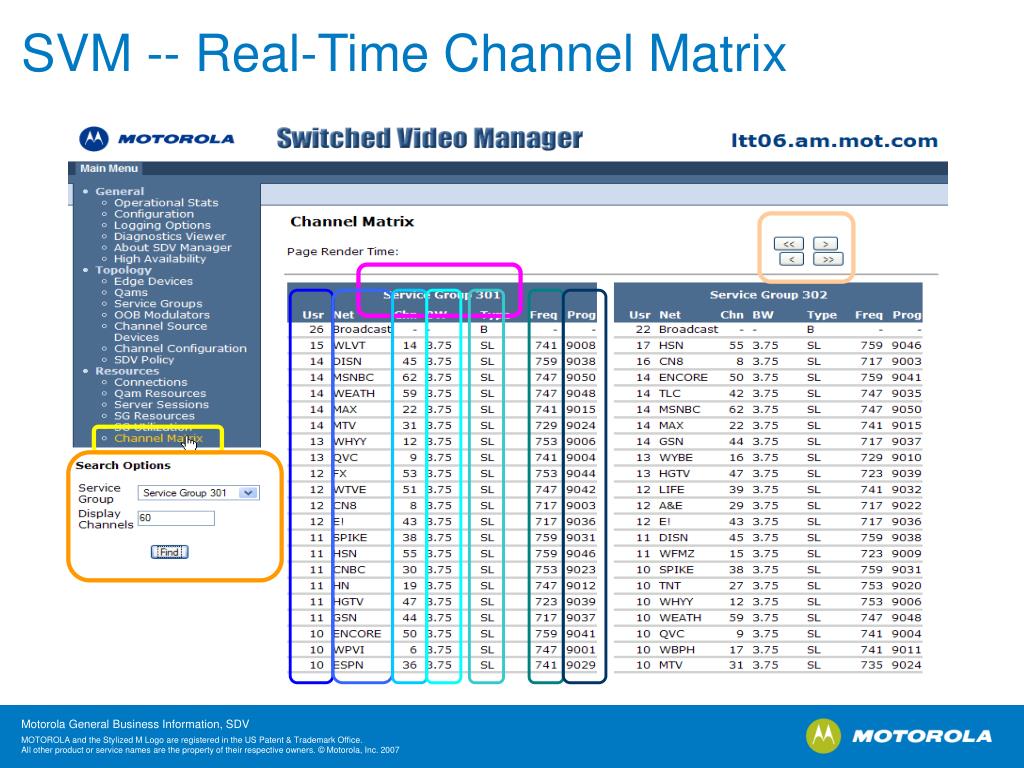The height and width of the screenshot is (768, 1024).
Task: Click the Search Options heading
Action: [x=123, y=466]
